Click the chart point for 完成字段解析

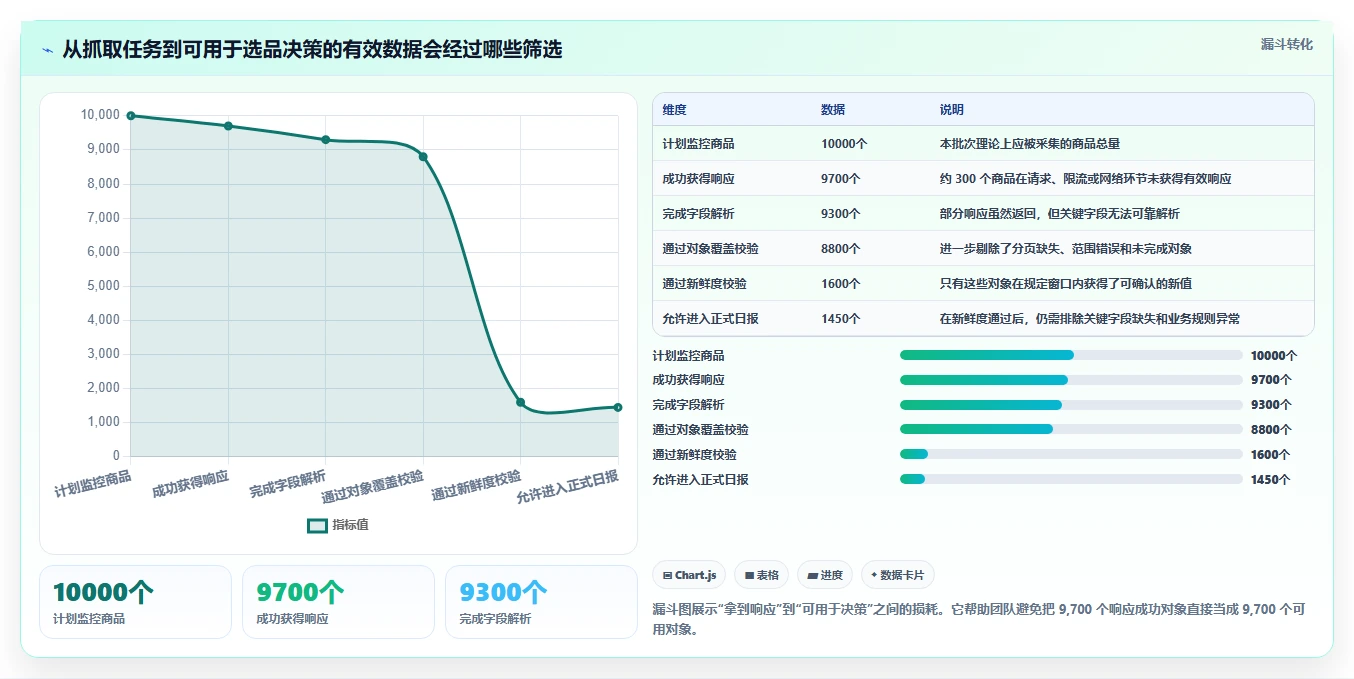coord(326,140)
